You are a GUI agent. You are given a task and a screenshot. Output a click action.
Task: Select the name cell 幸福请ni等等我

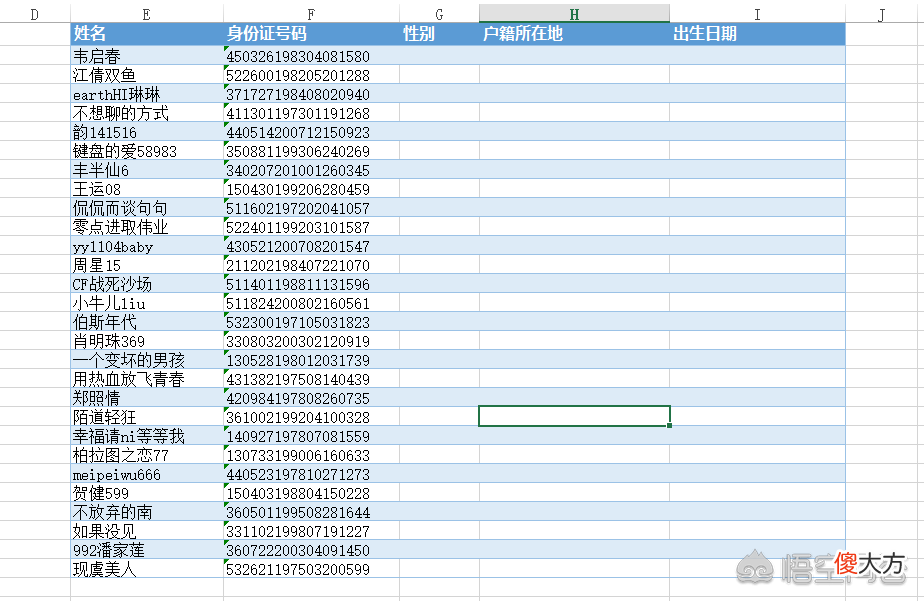147,436
